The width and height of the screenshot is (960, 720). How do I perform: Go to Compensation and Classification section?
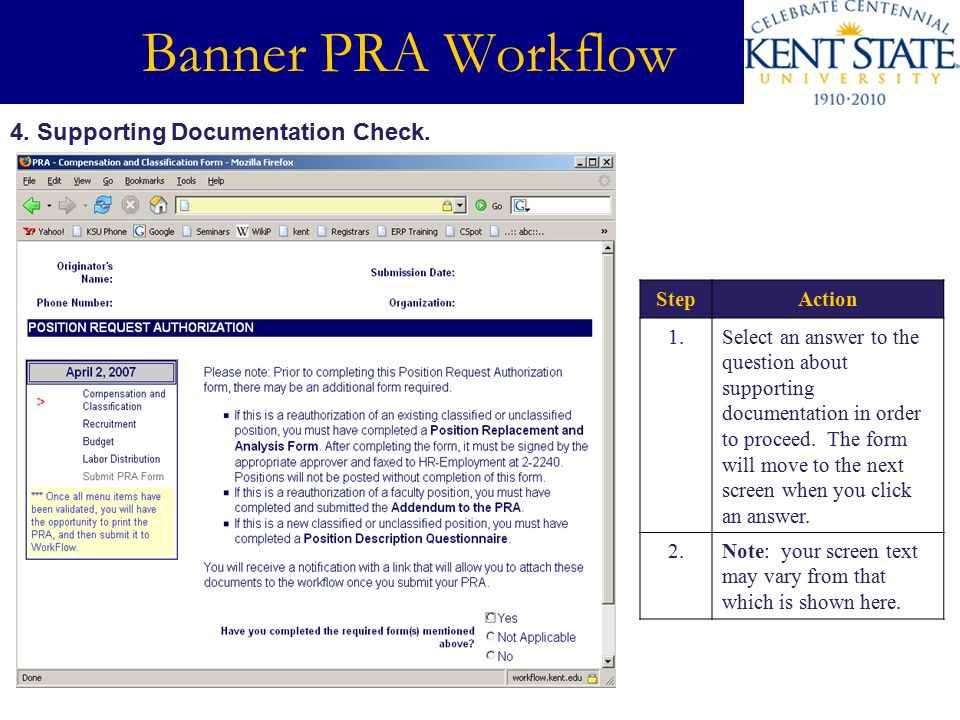click(124, 400)
